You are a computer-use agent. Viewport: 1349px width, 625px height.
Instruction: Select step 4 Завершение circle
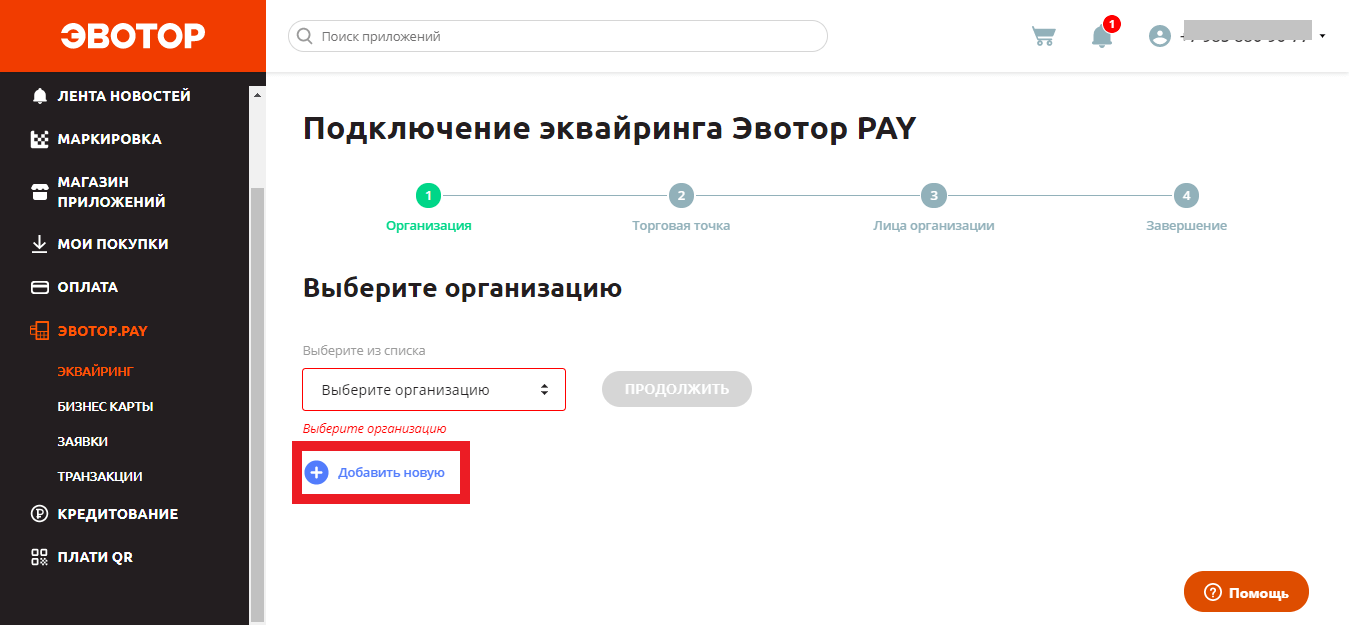[x=1186, y=196]
